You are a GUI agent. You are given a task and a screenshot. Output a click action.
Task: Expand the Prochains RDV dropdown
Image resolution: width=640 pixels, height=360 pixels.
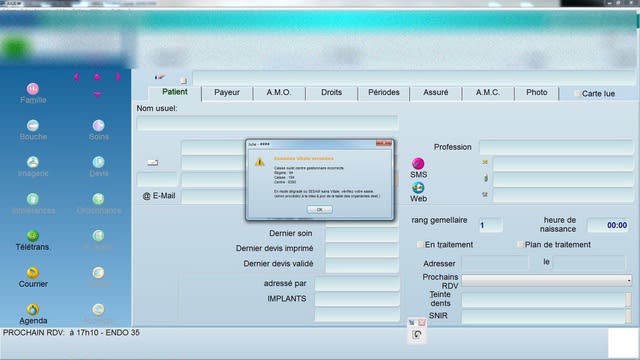pyautogui.click(x=629, y=280)
